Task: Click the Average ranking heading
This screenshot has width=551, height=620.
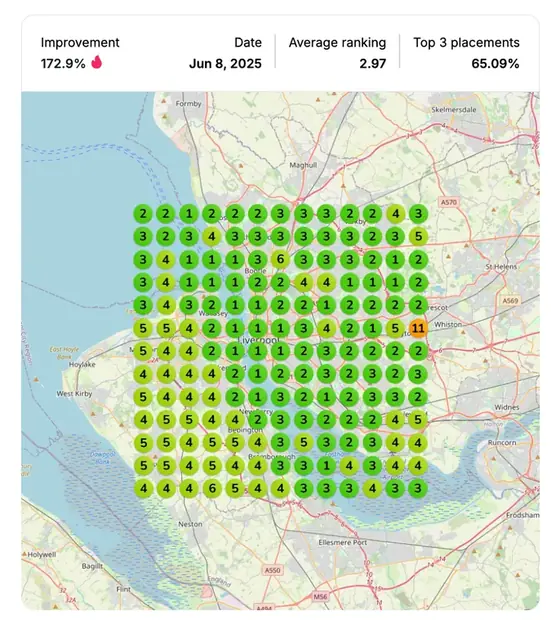Action: [x=337, y=42]
